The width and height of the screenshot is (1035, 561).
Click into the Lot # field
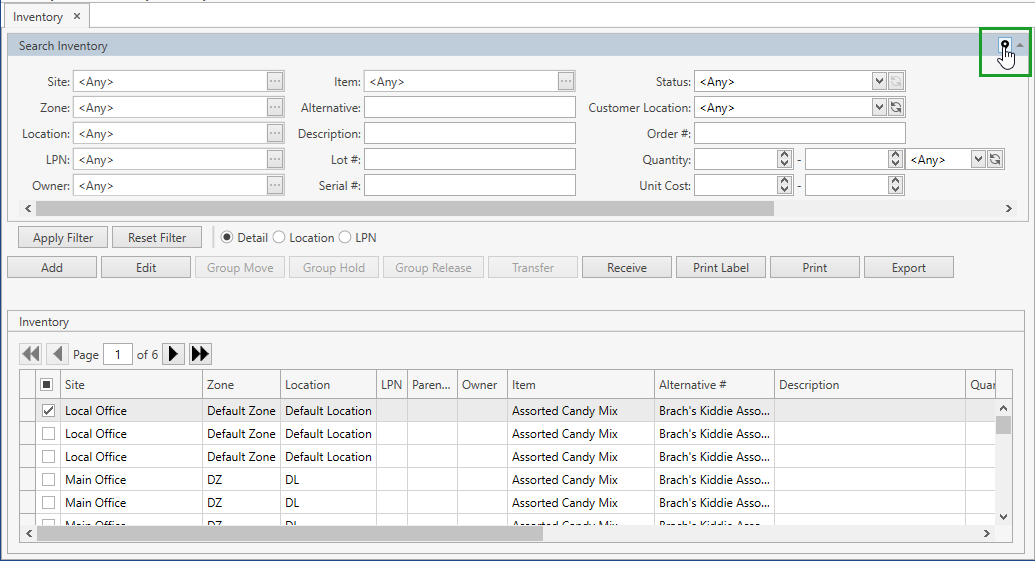coord(470,160)
